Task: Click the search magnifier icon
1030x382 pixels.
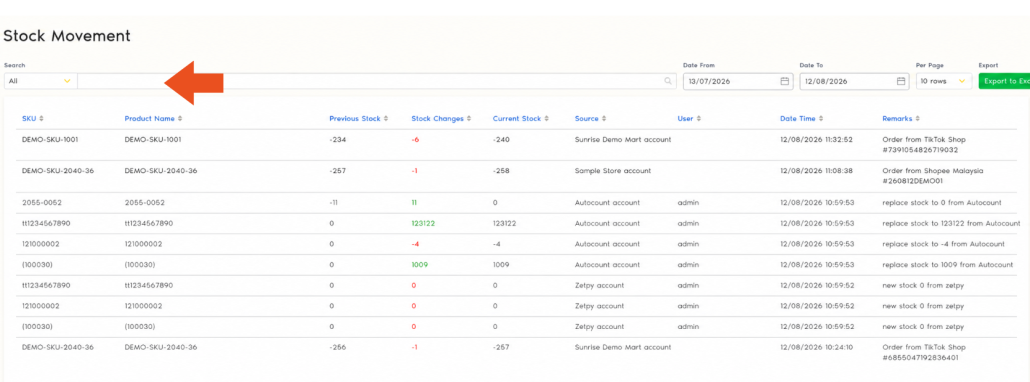Action: pyautogui.click(x=668, y=81)
